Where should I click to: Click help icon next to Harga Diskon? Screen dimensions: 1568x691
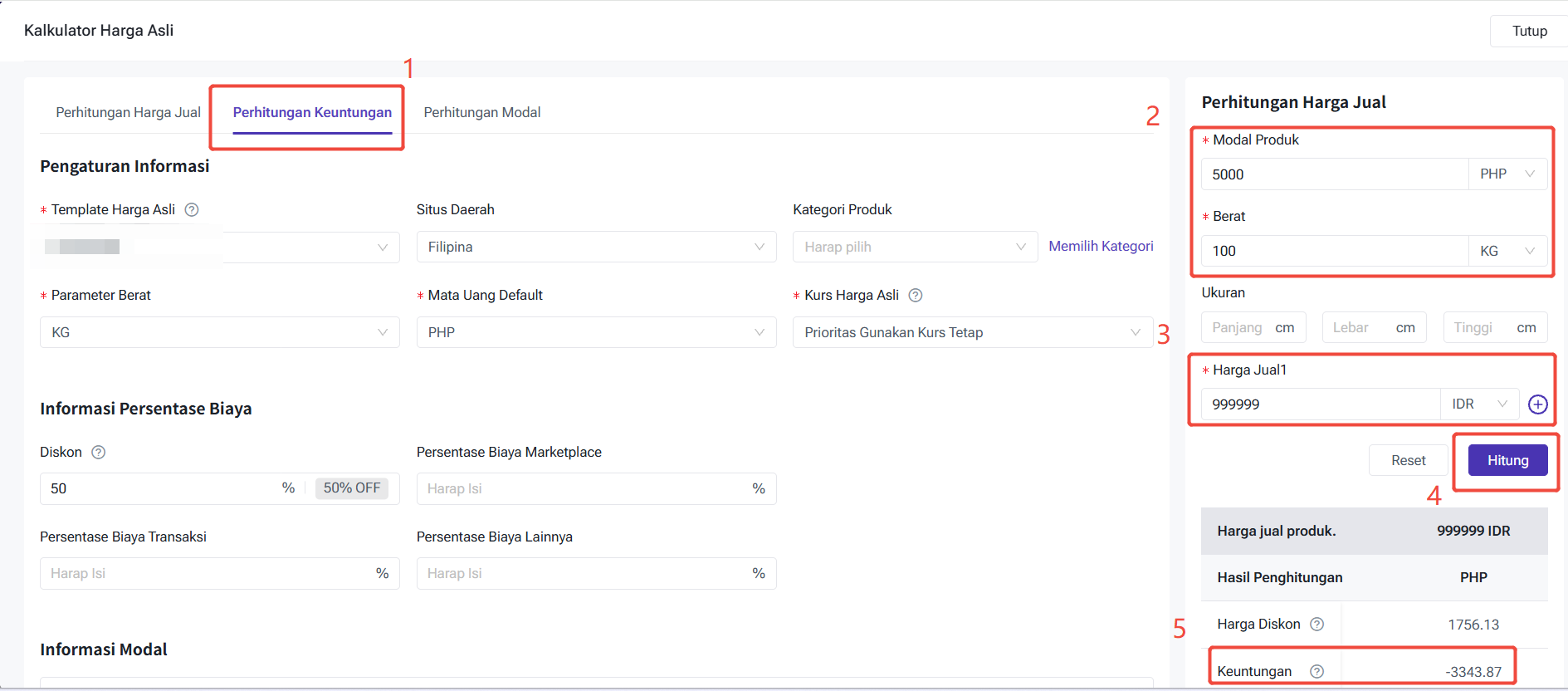(1316, 625)
